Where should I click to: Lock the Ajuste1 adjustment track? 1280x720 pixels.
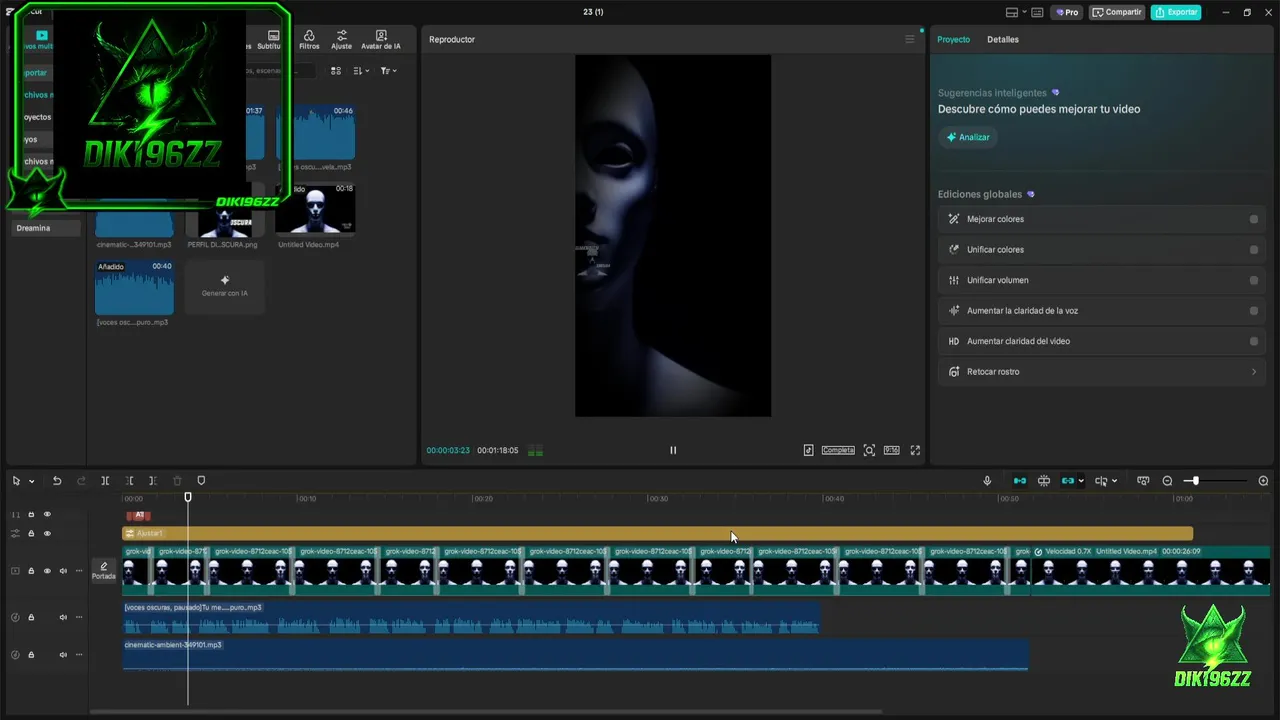coord(31,534)
